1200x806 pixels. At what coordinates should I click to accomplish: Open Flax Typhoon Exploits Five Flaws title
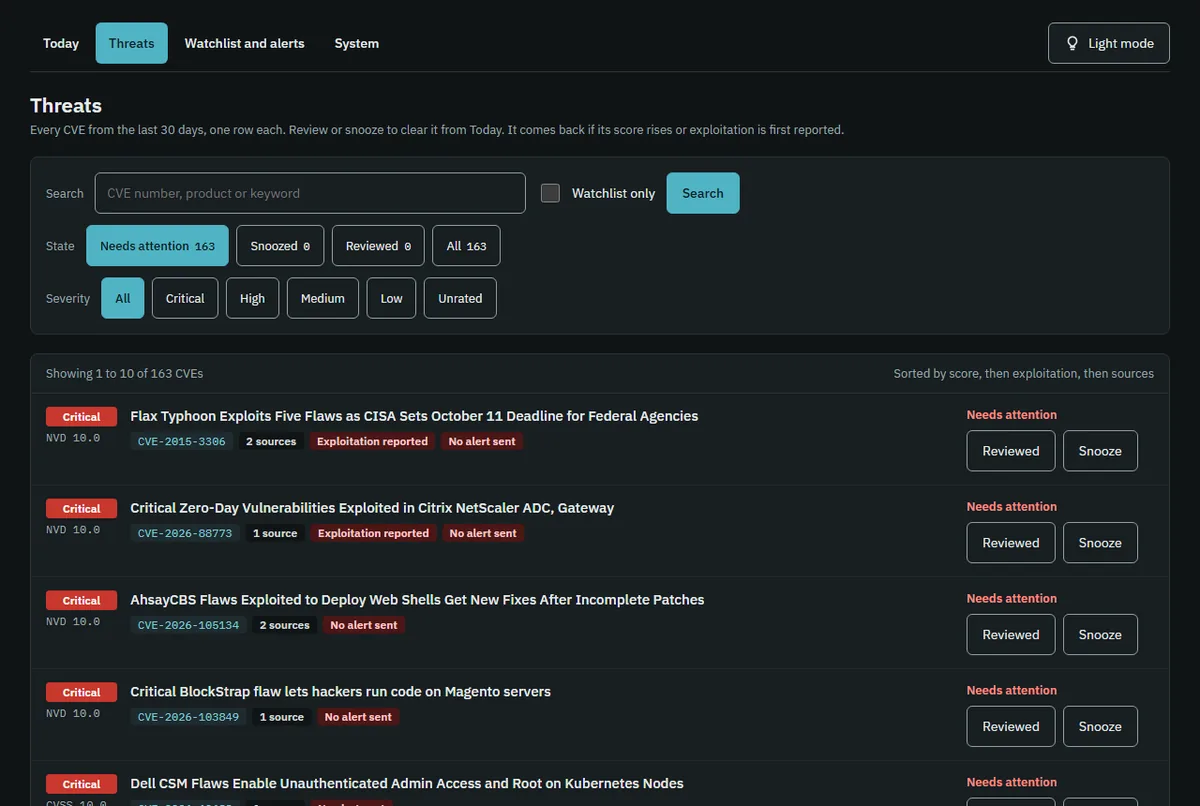pos(414,416)
